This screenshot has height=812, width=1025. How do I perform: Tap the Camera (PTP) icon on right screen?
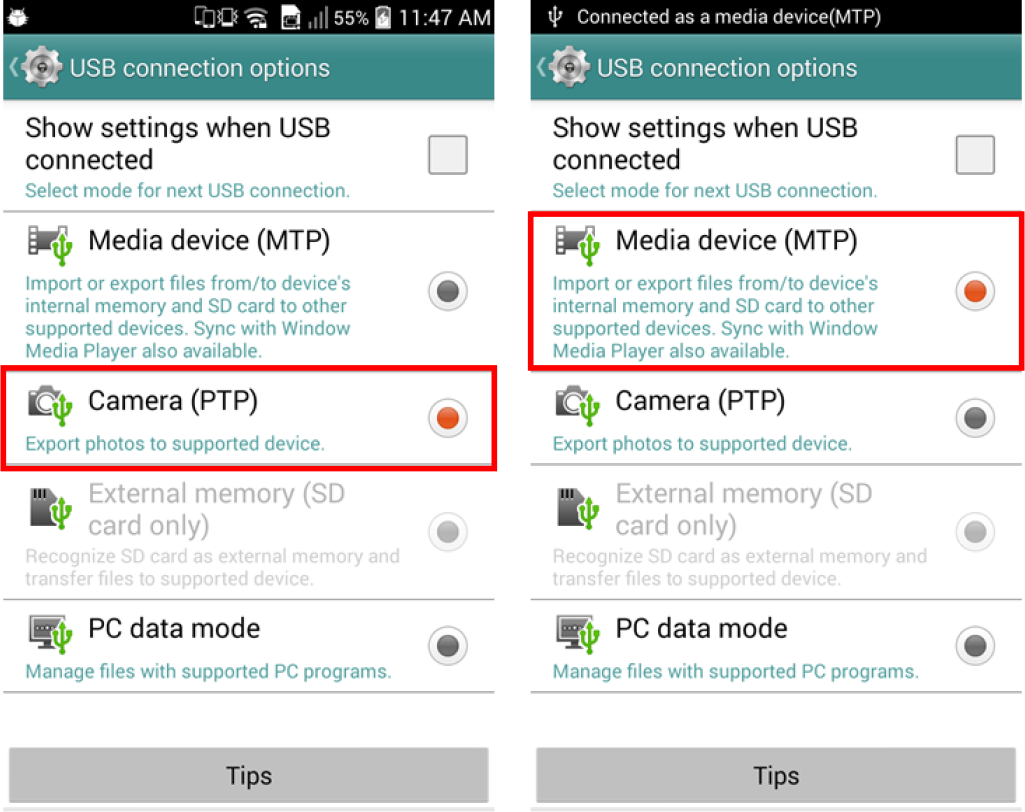point(577,404)
